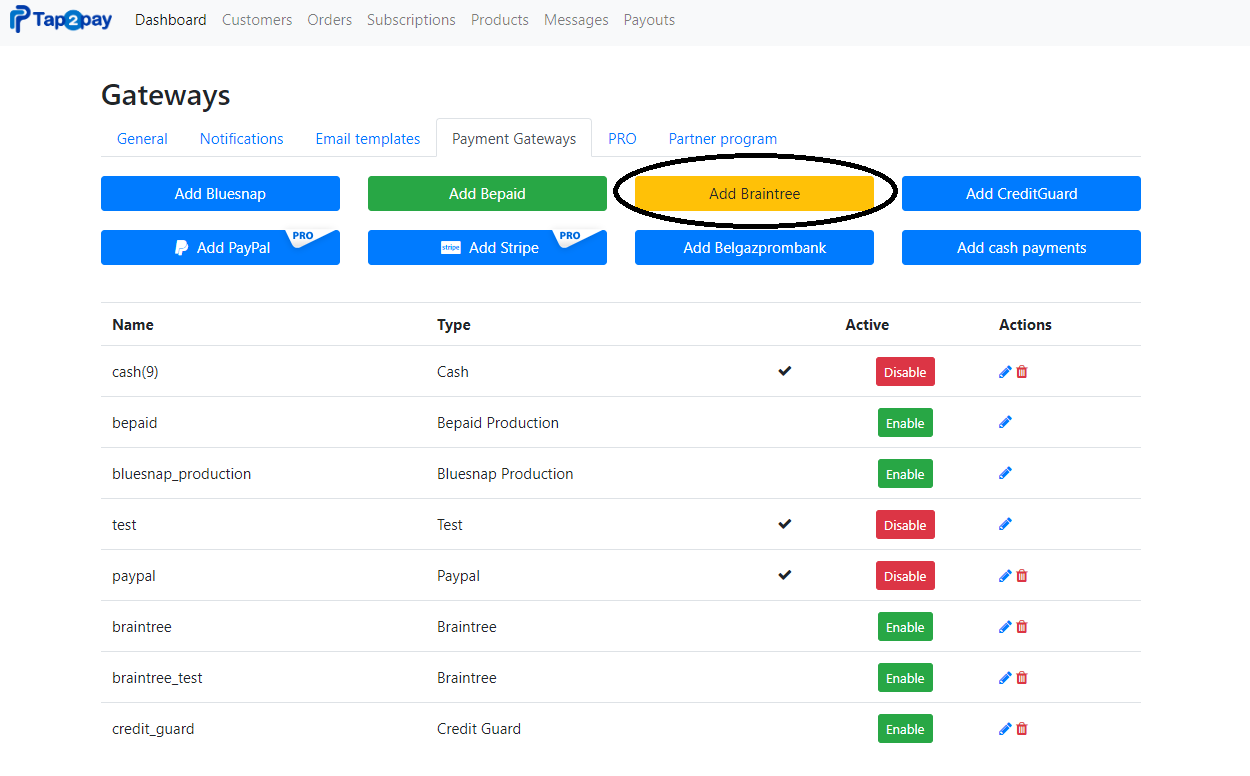This screenshot has height=776, width=1250.
Task: Open Products in the top navigation
Action: coord(500,20)
